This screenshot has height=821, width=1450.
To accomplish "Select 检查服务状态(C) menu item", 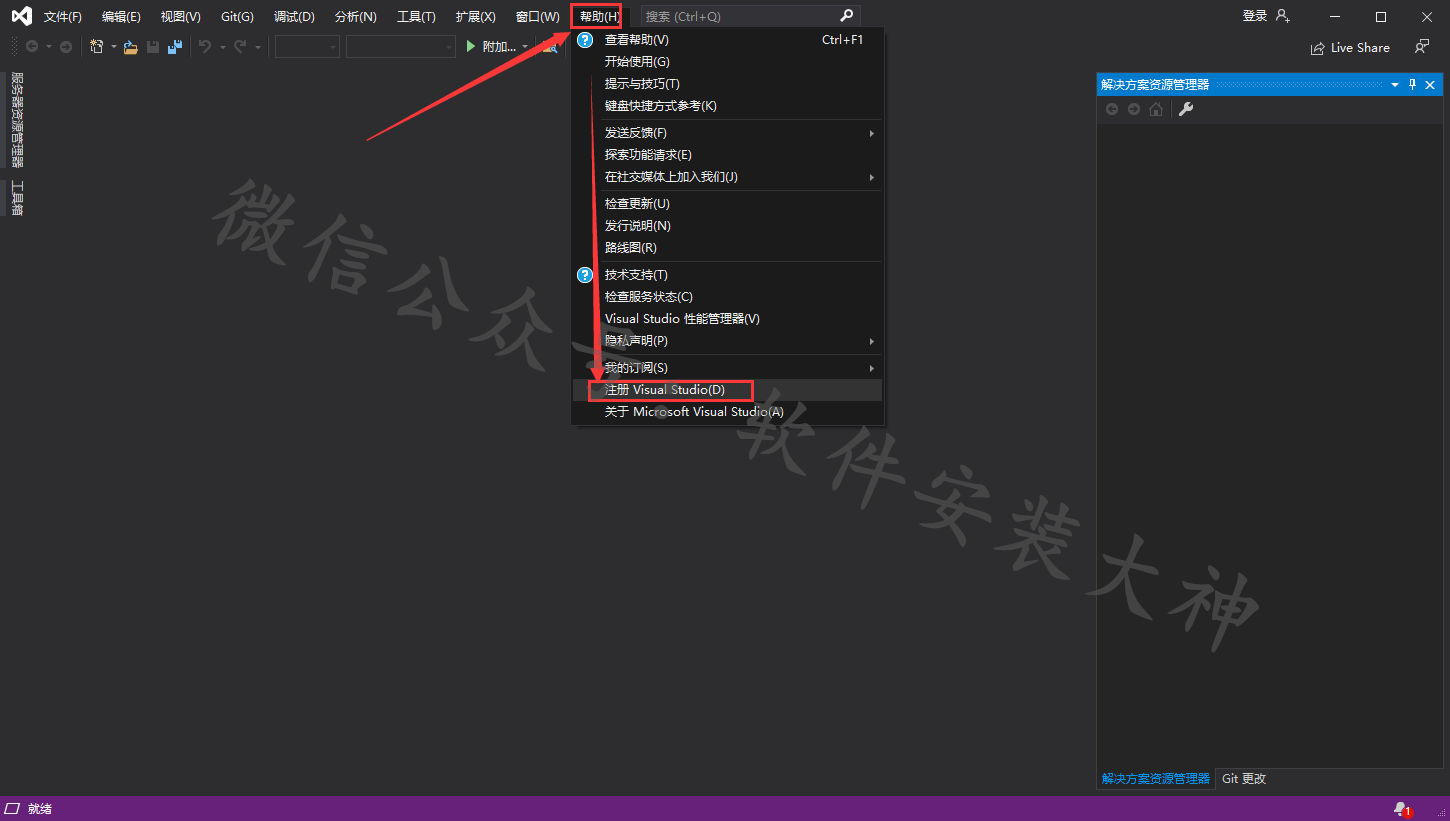I will tap(727, 297).
